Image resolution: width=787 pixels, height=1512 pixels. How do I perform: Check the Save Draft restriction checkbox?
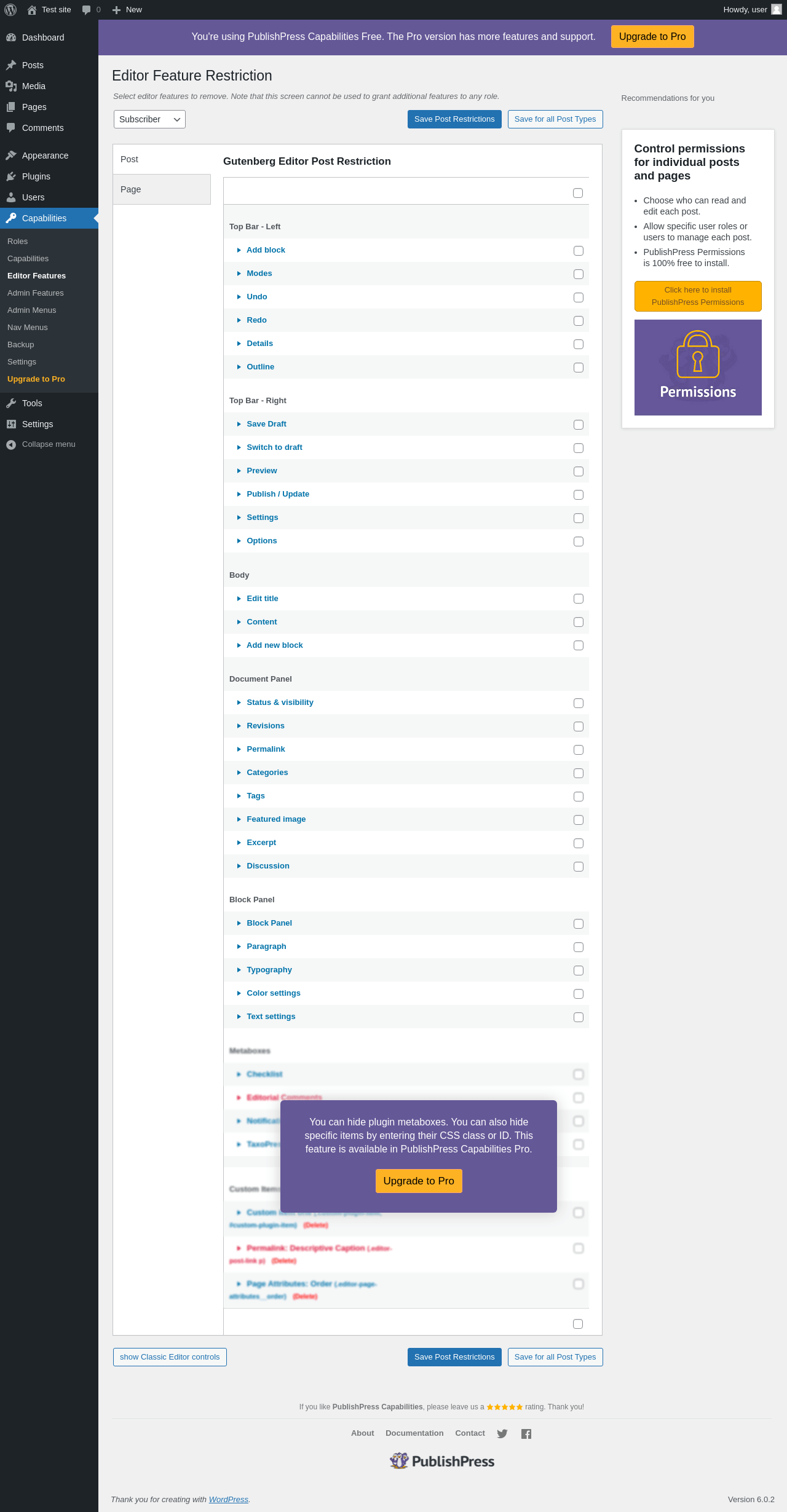[x=579, y=425]
